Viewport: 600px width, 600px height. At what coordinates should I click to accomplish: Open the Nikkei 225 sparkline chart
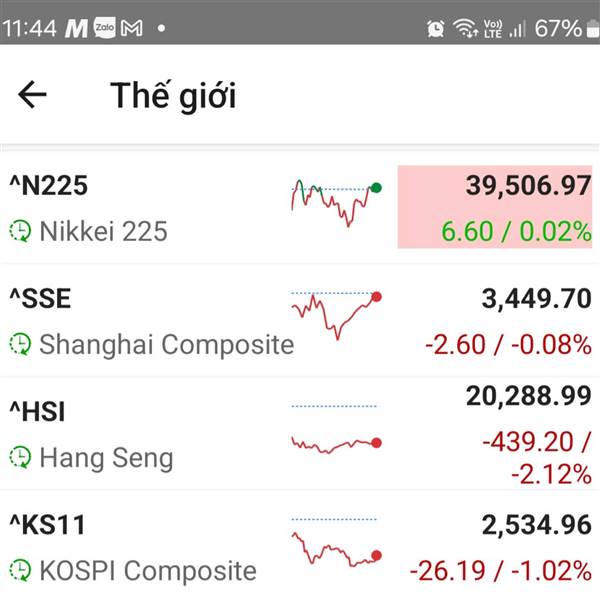click(x=336, y=202)
